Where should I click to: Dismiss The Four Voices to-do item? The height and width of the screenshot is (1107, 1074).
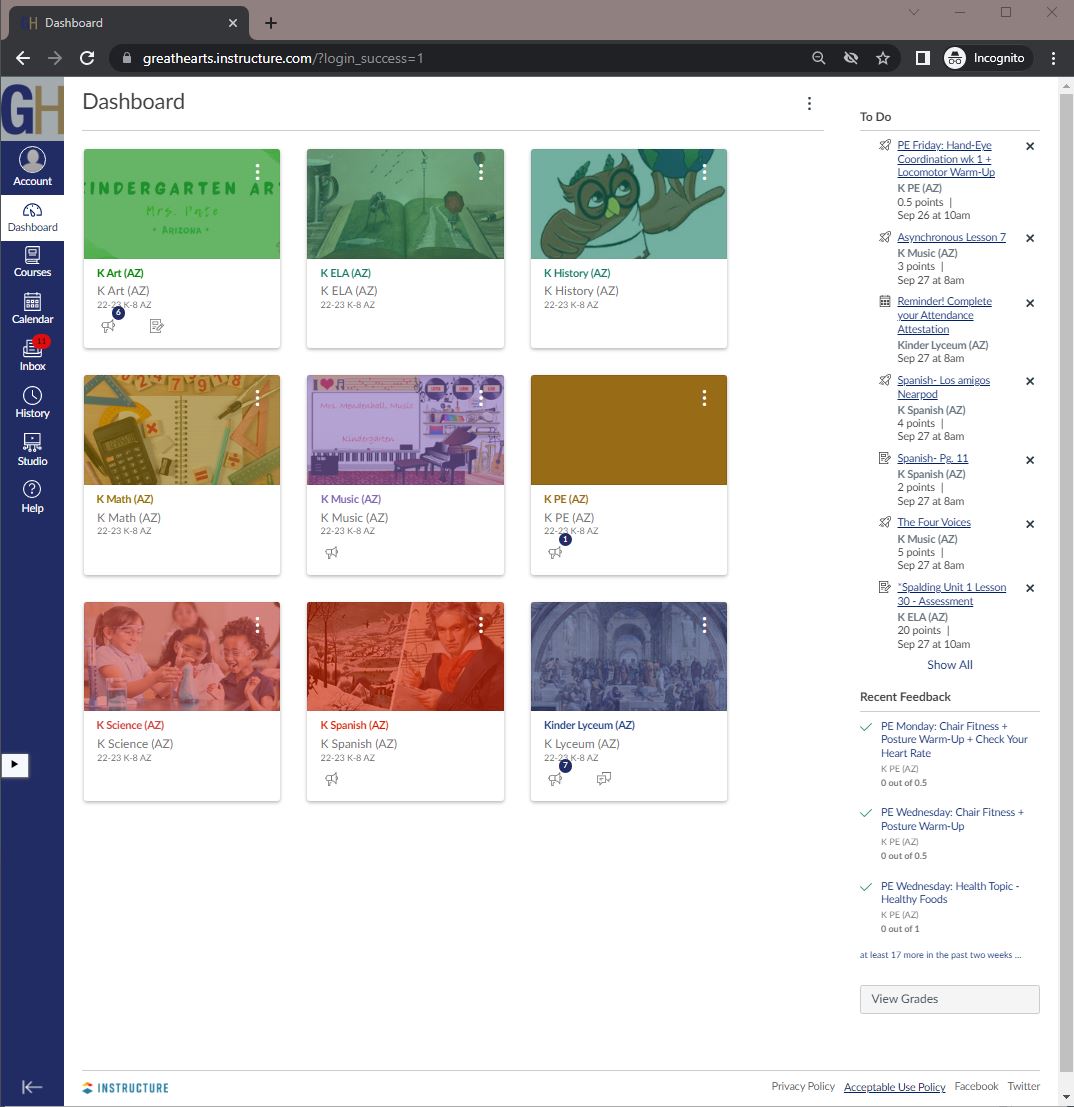tap(1030, 524)
